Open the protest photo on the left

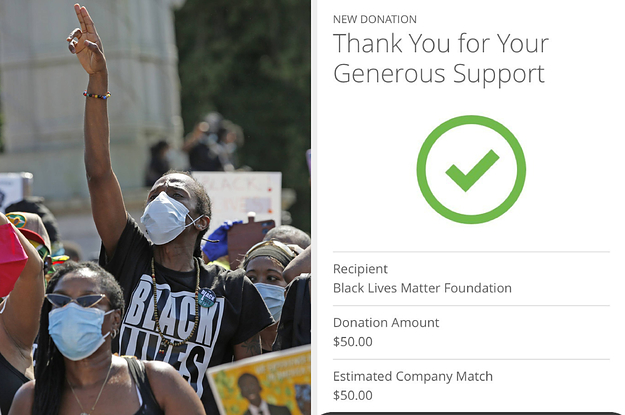click(155, 207)
